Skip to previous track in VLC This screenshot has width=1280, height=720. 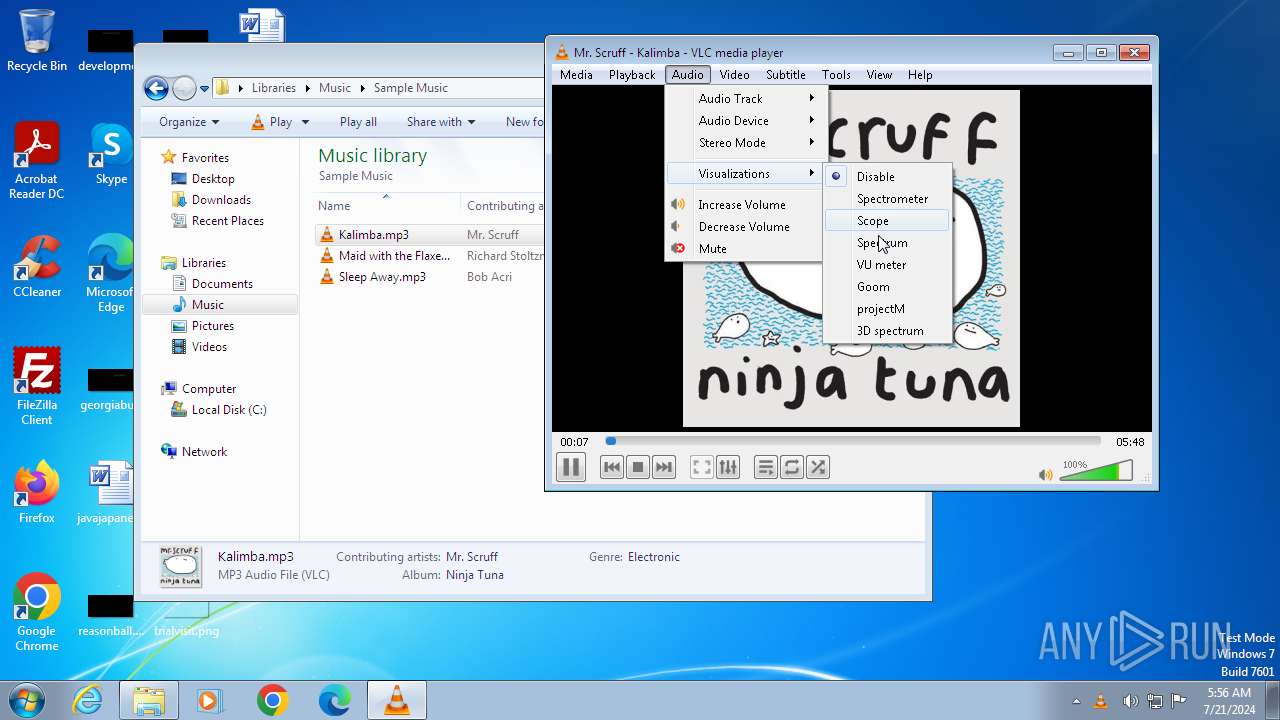(612, 467)
